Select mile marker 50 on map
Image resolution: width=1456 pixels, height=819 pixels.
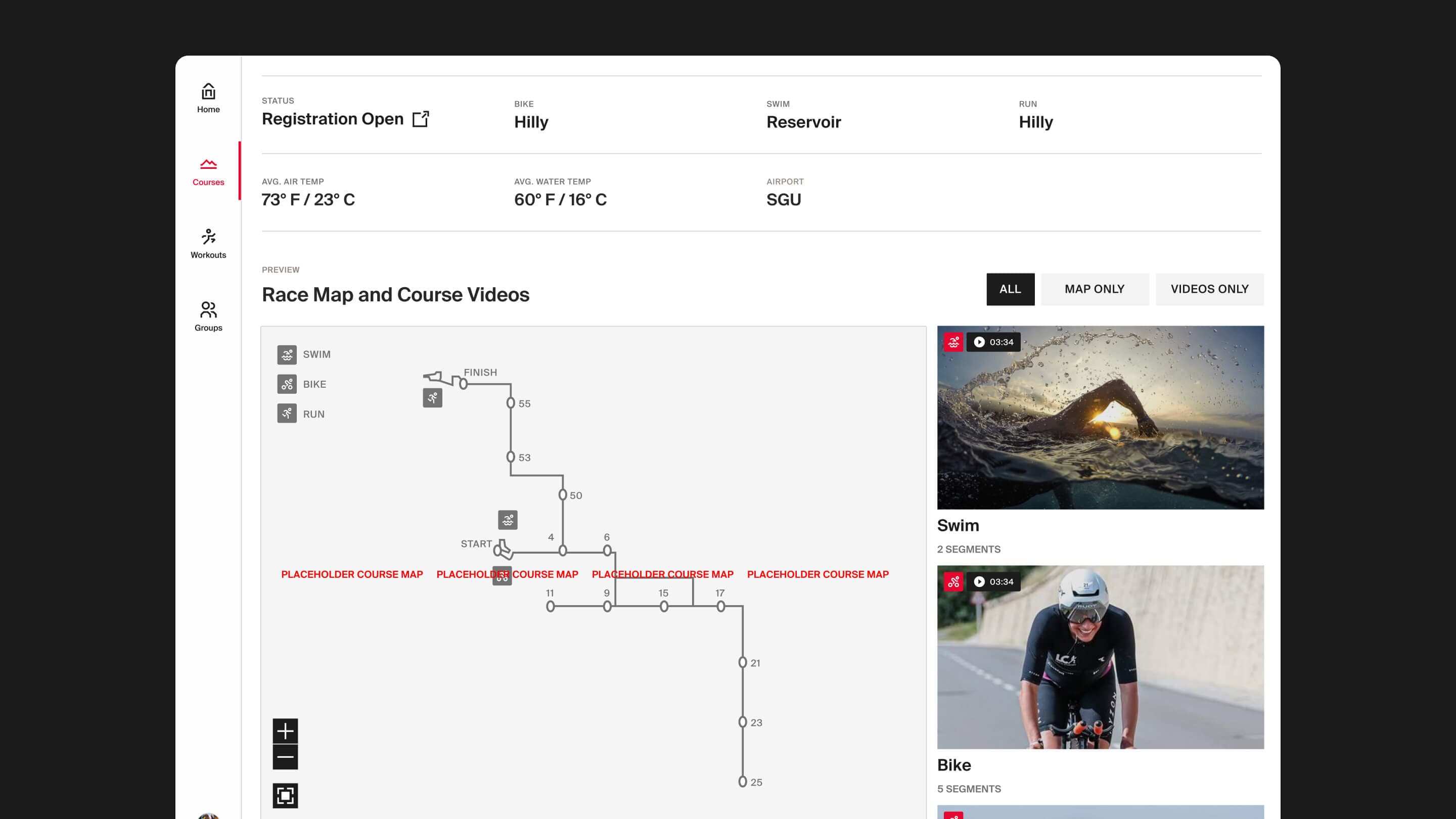pos(562,495)
